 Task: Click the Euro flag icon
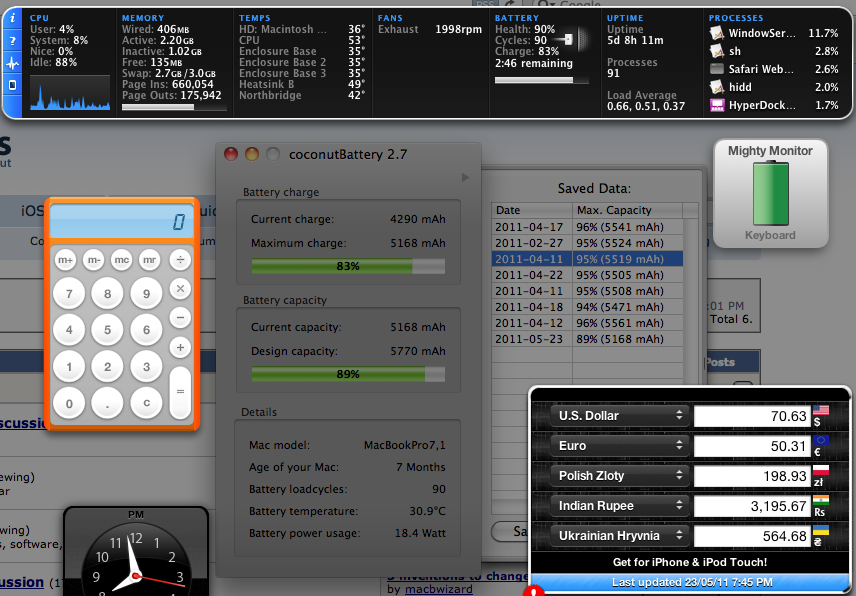pos(821,440)
